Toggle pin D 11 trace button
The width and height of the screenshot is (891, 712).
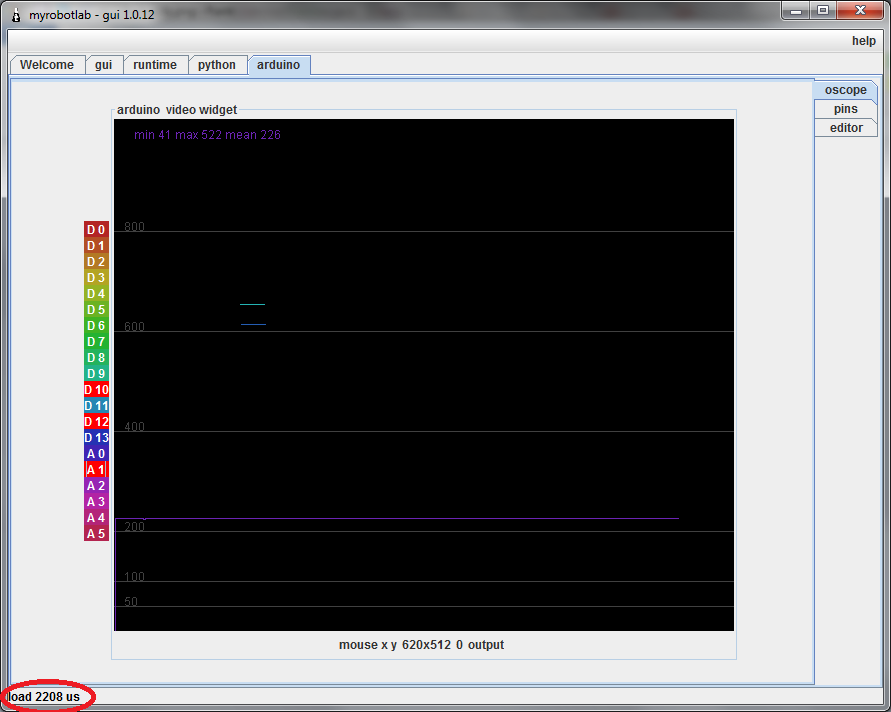[96, 406]
